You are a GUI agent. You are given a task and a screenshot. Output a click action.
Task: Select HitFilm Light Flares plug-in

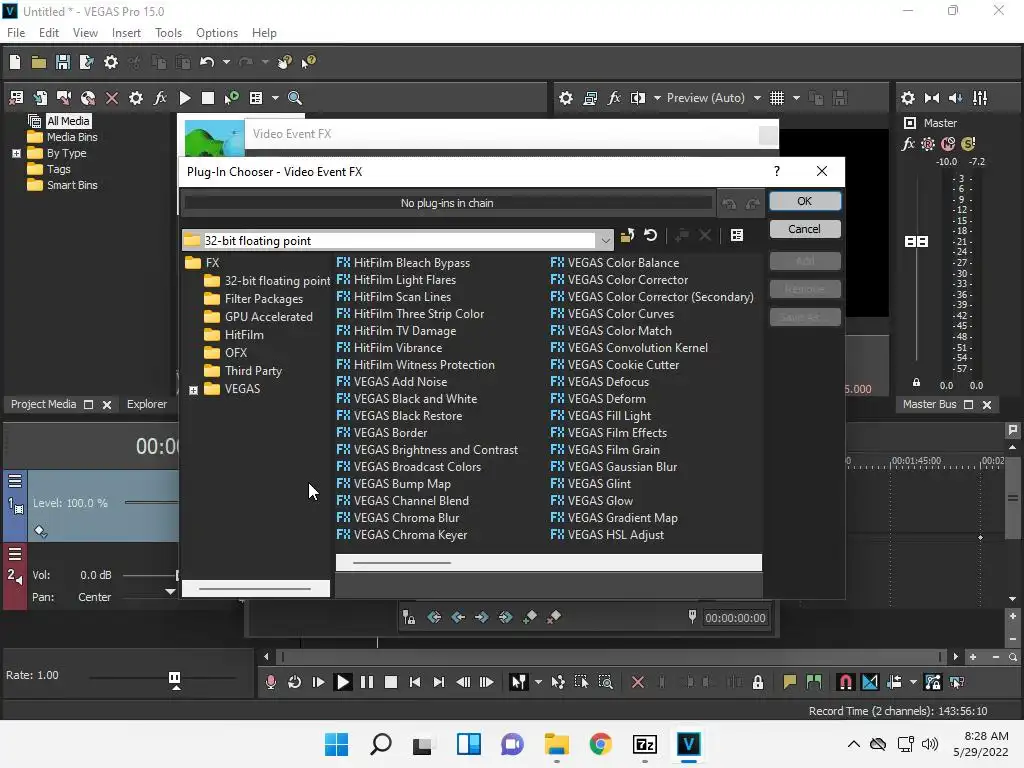[x=396, y=280]
